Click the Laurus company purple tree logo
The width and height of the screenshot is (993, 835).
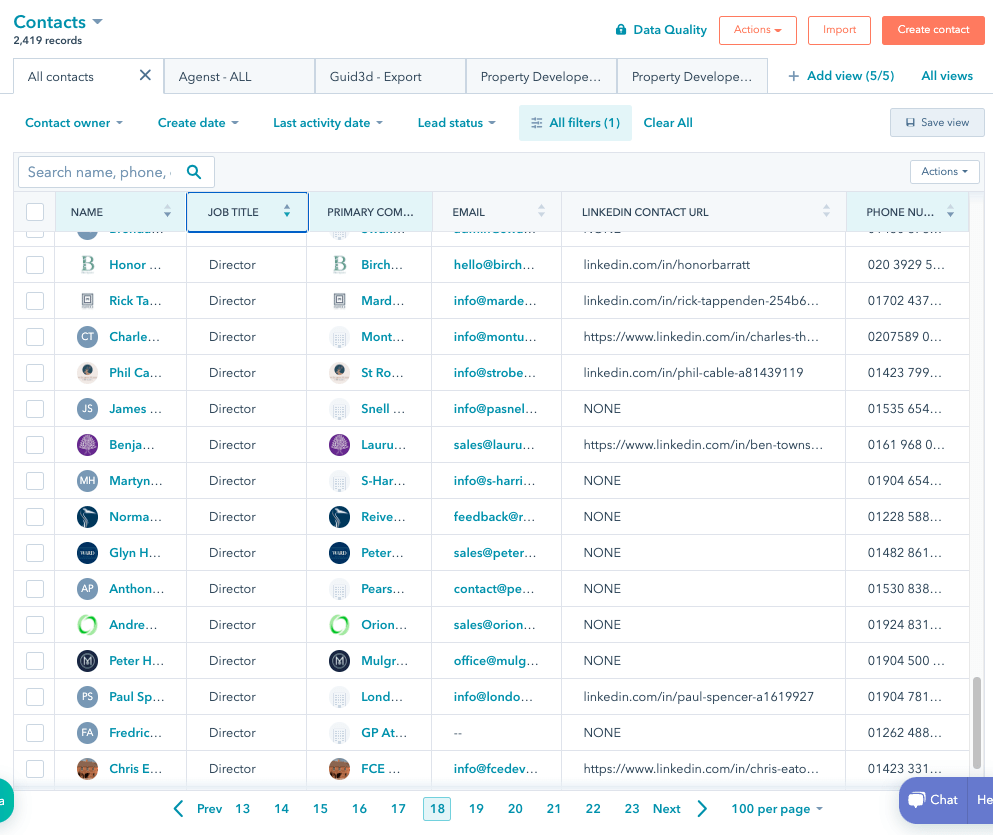(339, 445)
